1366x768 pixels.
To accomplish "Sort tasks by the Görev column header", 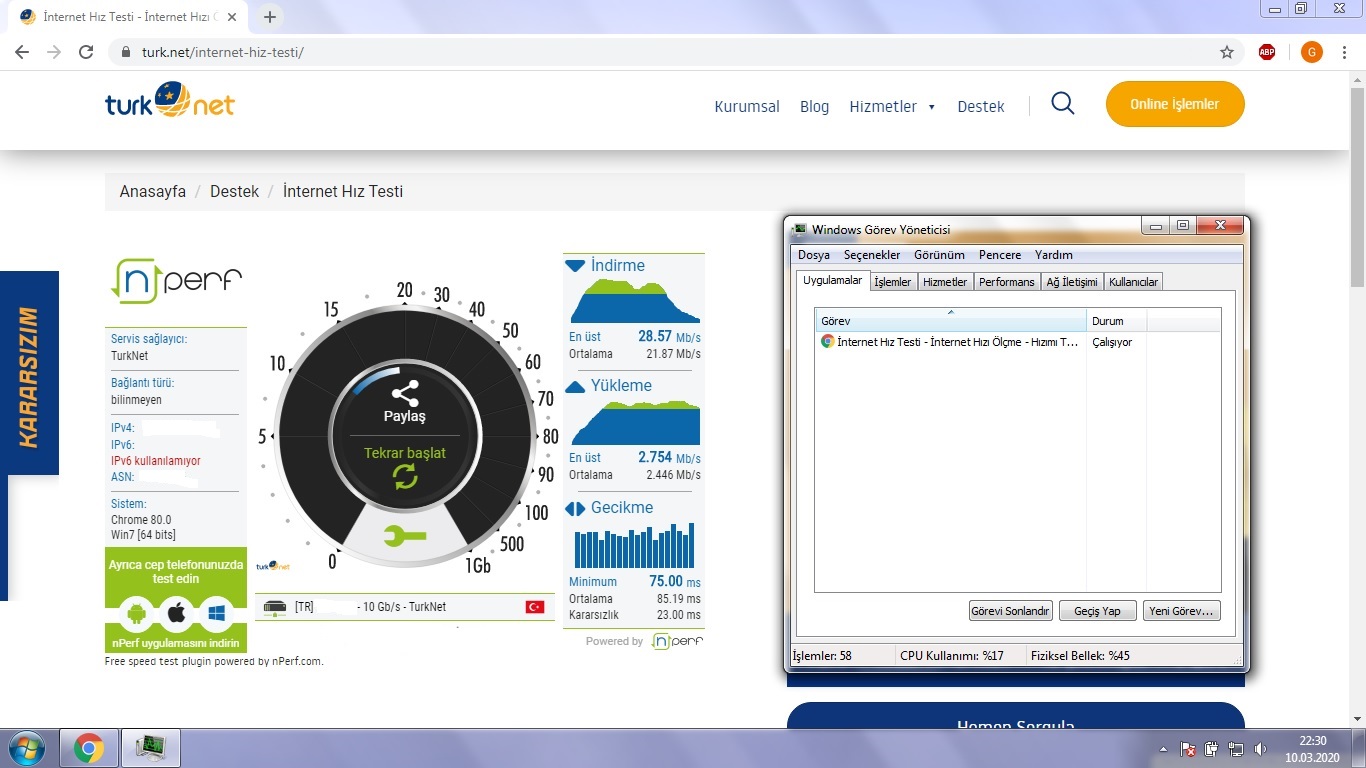I will [x=951, y=321].
